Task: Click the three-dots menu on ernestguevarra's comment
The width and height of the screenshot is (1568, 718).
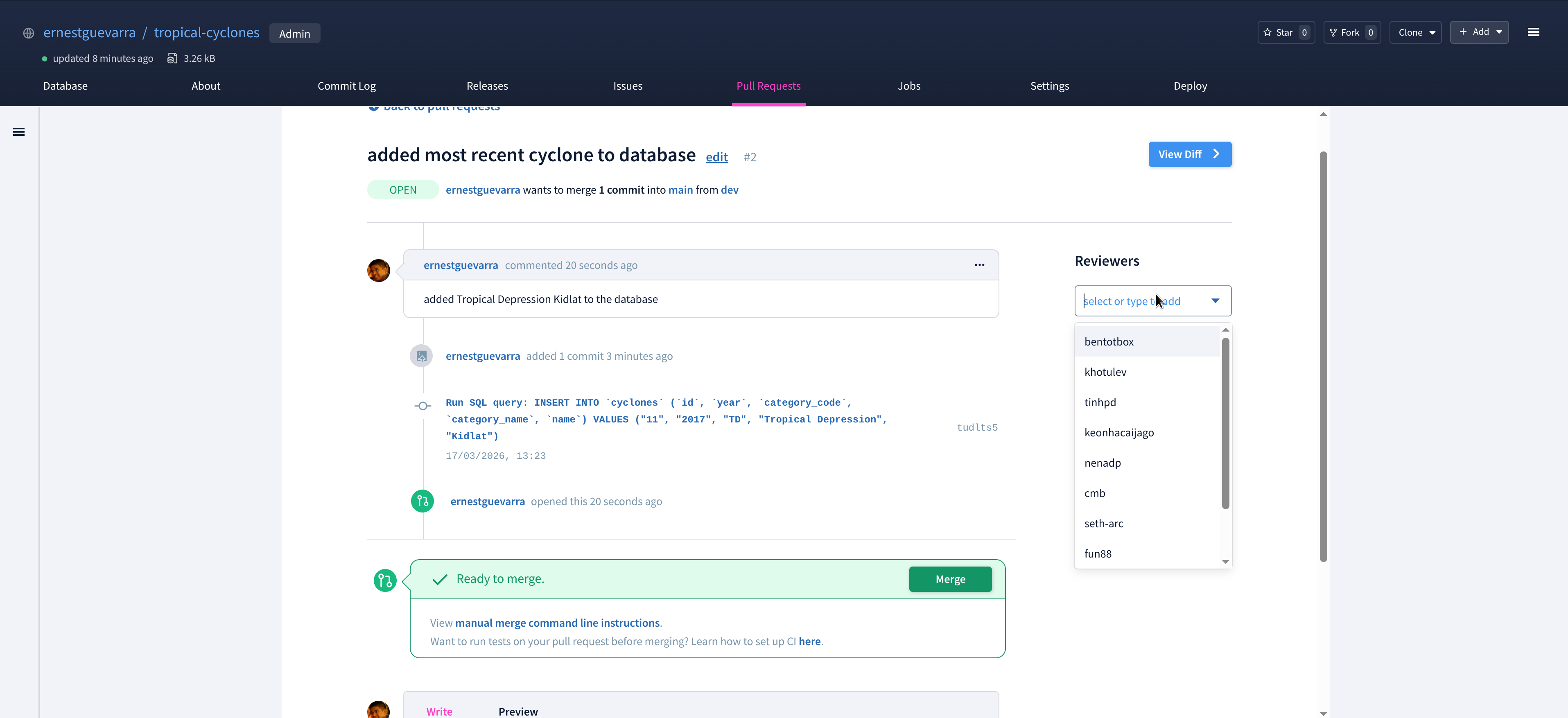Action: (x=979, y=265)
